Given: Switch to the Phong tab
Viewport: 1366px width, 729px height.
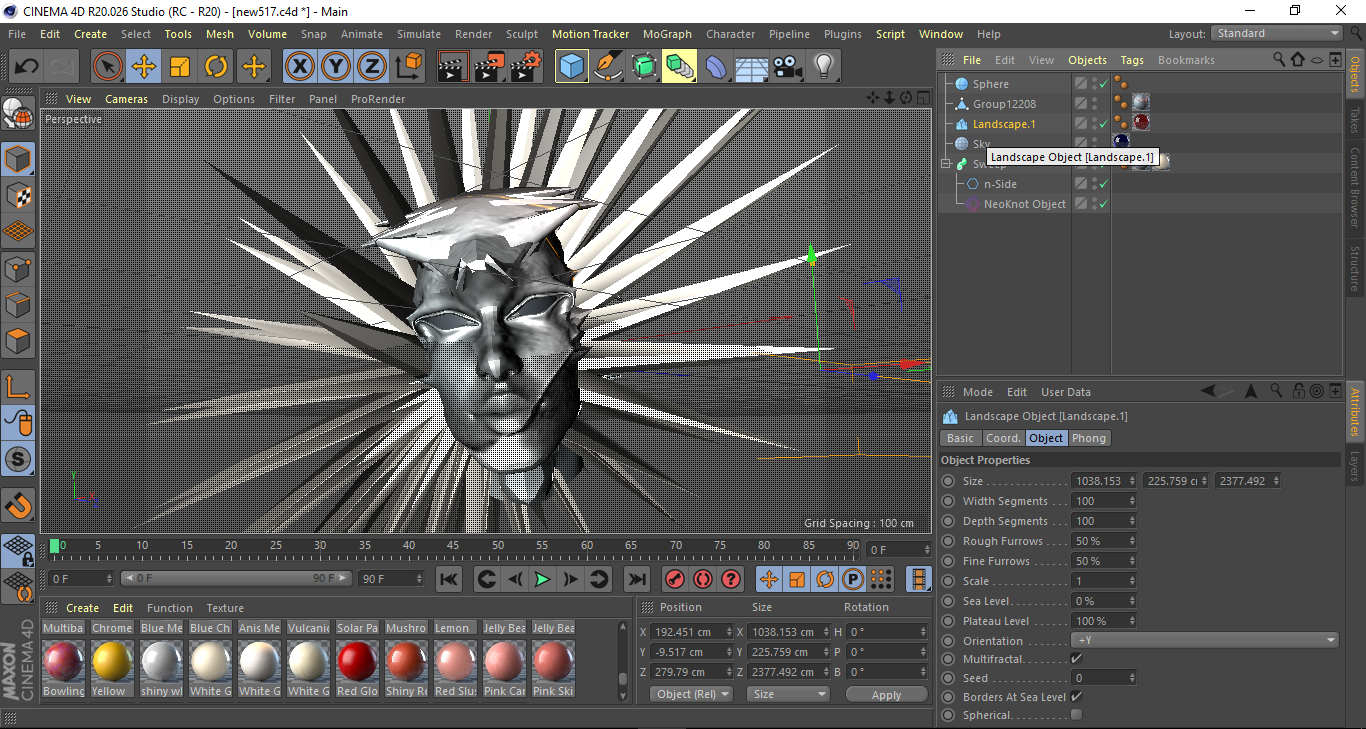Looking at the screenshot, I should point(1089,438).
